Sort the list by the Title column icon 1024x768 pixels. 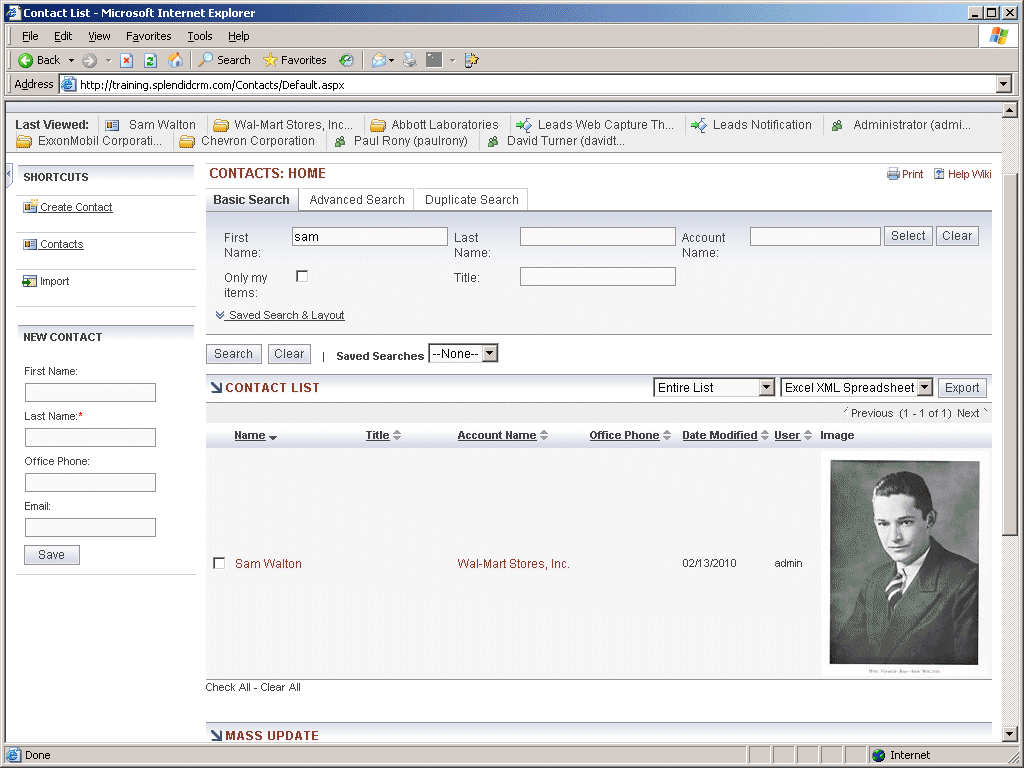pos(397,435)
